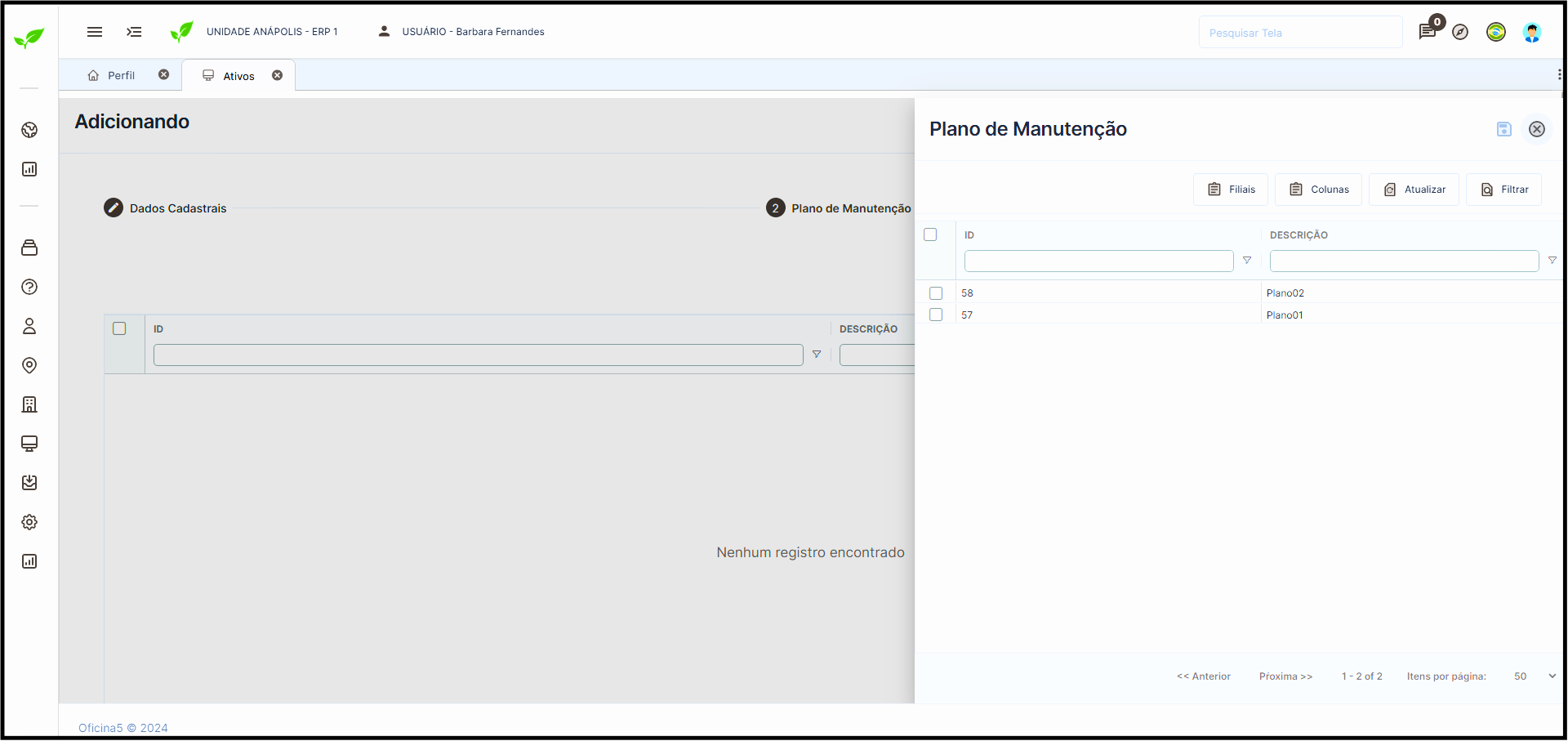The image size is (1568, 741).
Task: Click the Colunas button
Action: (x=1318, y=190)
